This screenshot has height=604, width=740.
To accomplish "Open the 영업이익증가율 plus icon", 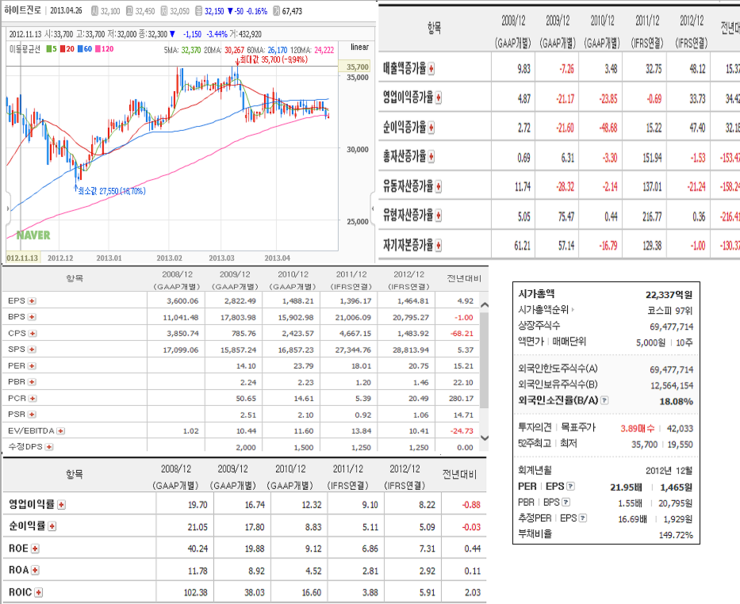I will (x=438, y=98).
